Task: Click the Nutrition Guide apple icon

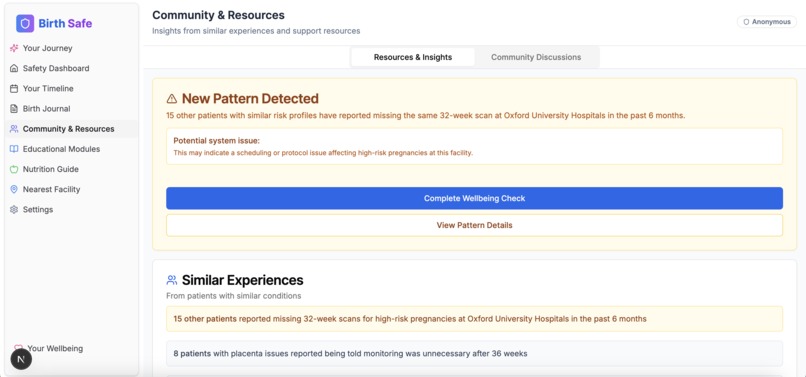Action: 14,169
